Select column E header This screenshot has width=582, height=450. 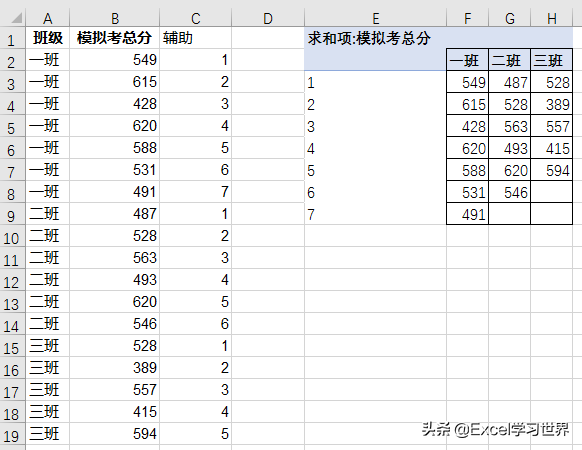pyautogui.click(x=375, y=18)
